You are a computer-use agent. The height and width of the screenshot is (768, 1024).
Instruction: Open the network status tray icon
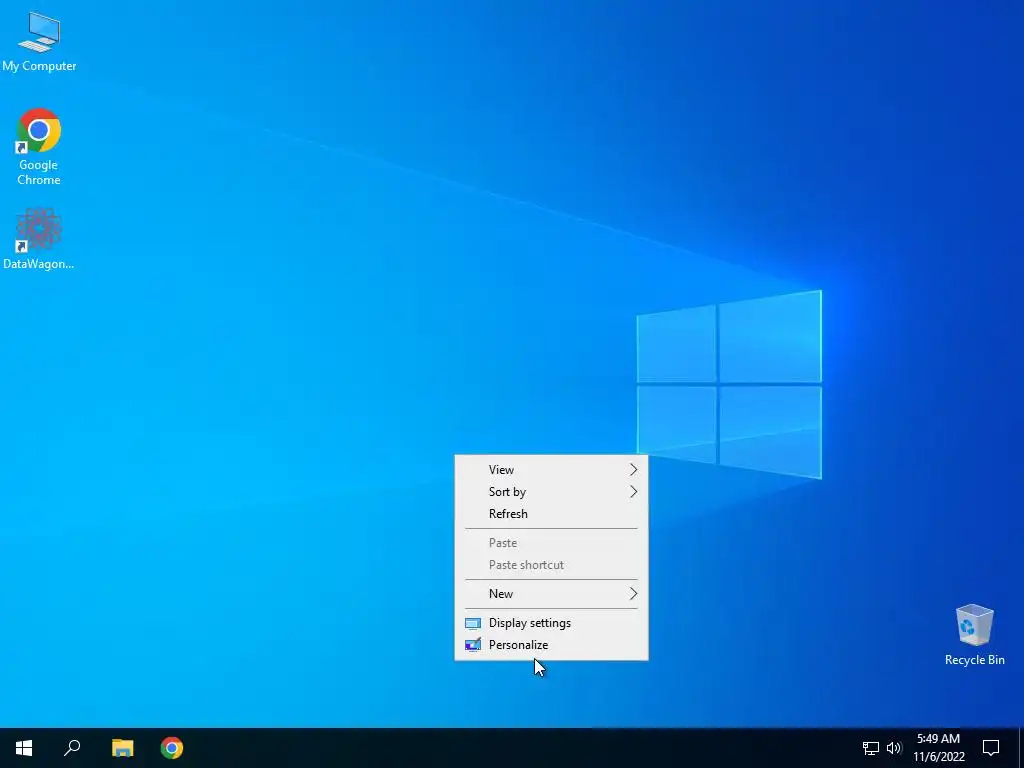coord(871,748)
